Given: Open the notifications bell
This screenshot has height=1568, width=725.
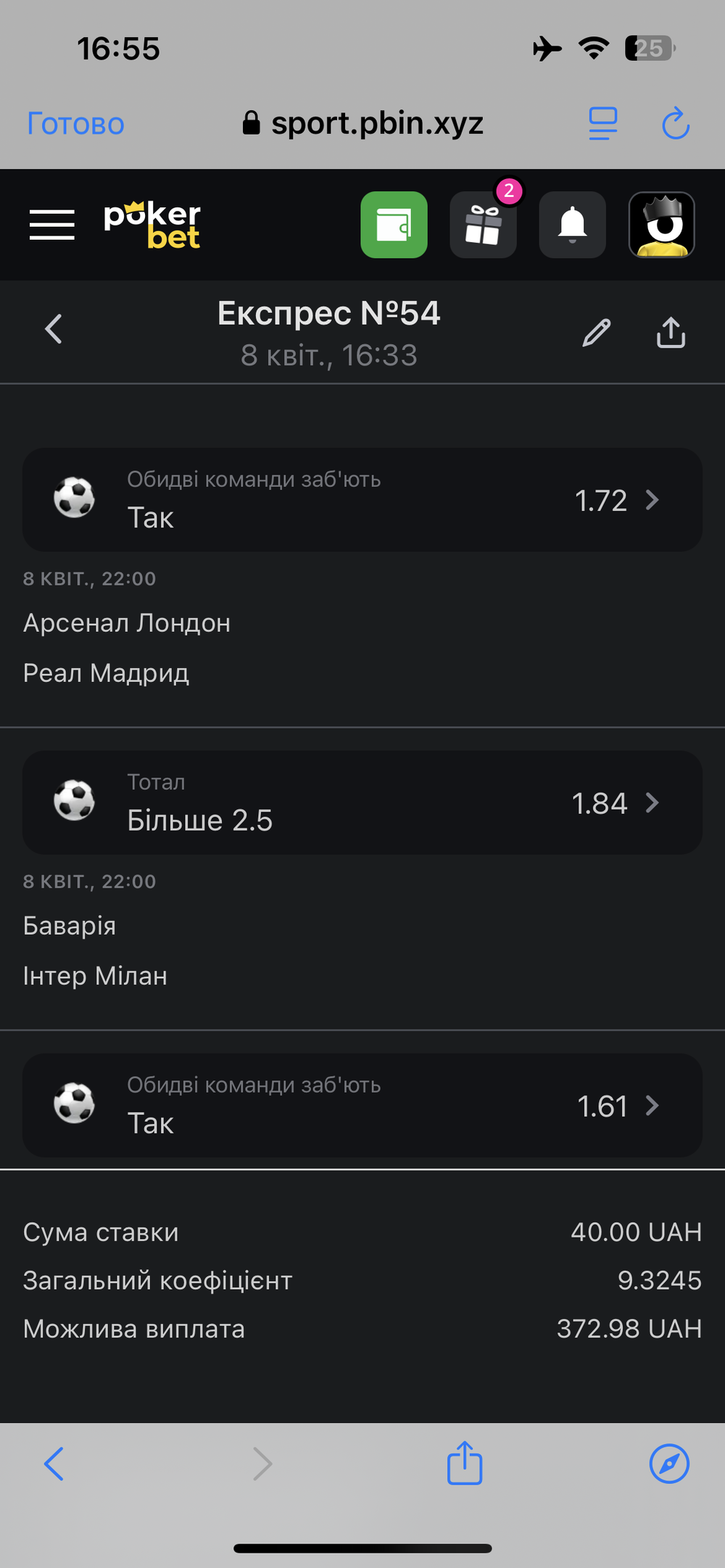Looking at the screenshot, I should pyautogui.click(x=573, y=225).
